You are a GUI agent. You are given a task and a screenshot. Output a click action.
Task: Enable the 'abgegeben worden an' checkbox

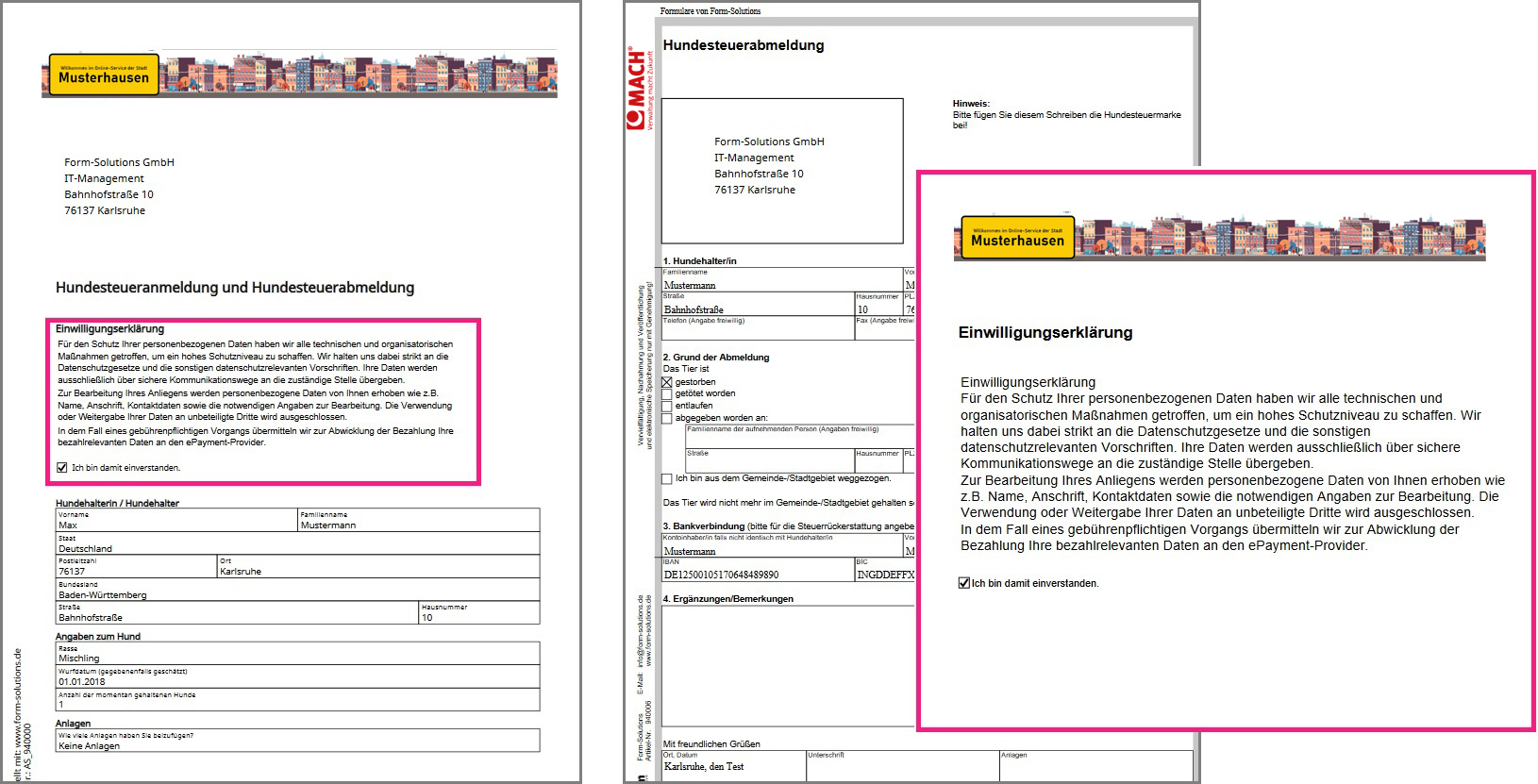pyautogui.click(x=667, y=418)
